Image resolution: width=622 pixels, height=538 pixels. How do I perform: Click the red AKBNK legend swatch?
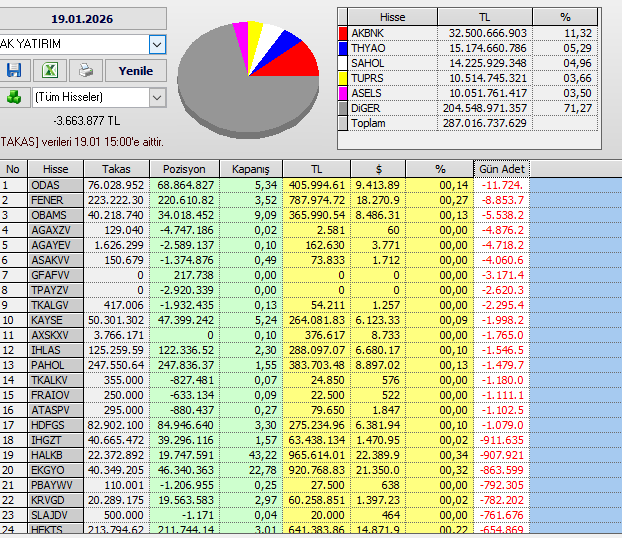[x=343, y=33]
